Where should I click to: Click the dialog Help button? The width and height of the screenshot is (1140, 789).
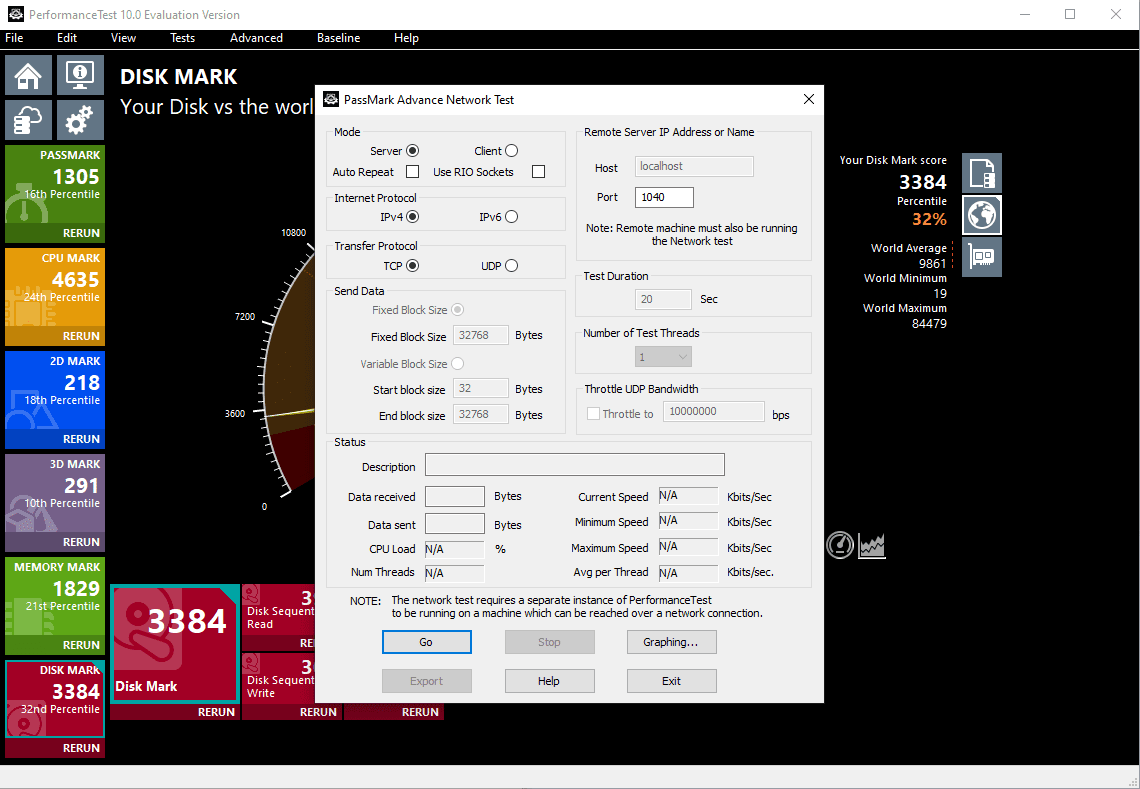549,681
